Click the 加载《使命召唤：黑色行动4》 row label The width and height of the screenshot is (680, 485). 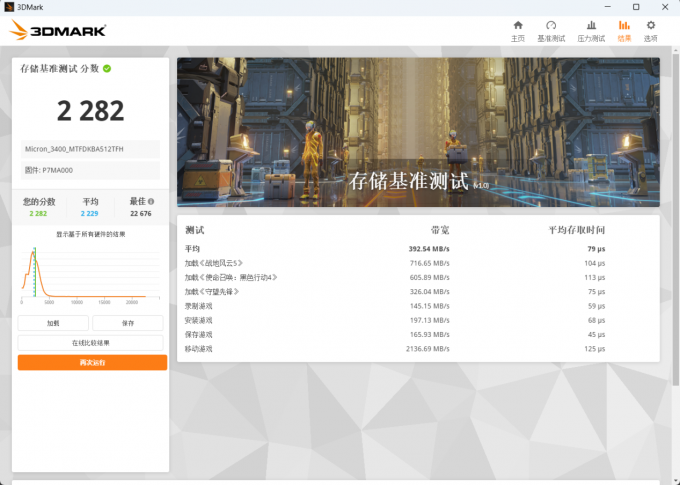click(x=231, y=278)
